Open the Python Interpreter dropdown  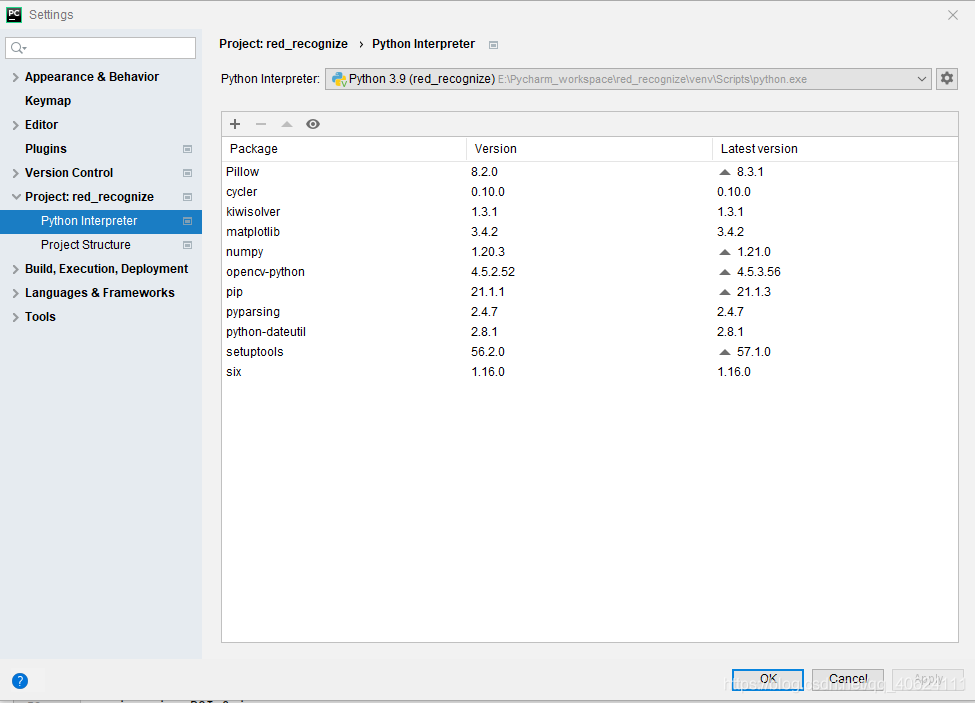coord(628,79)
